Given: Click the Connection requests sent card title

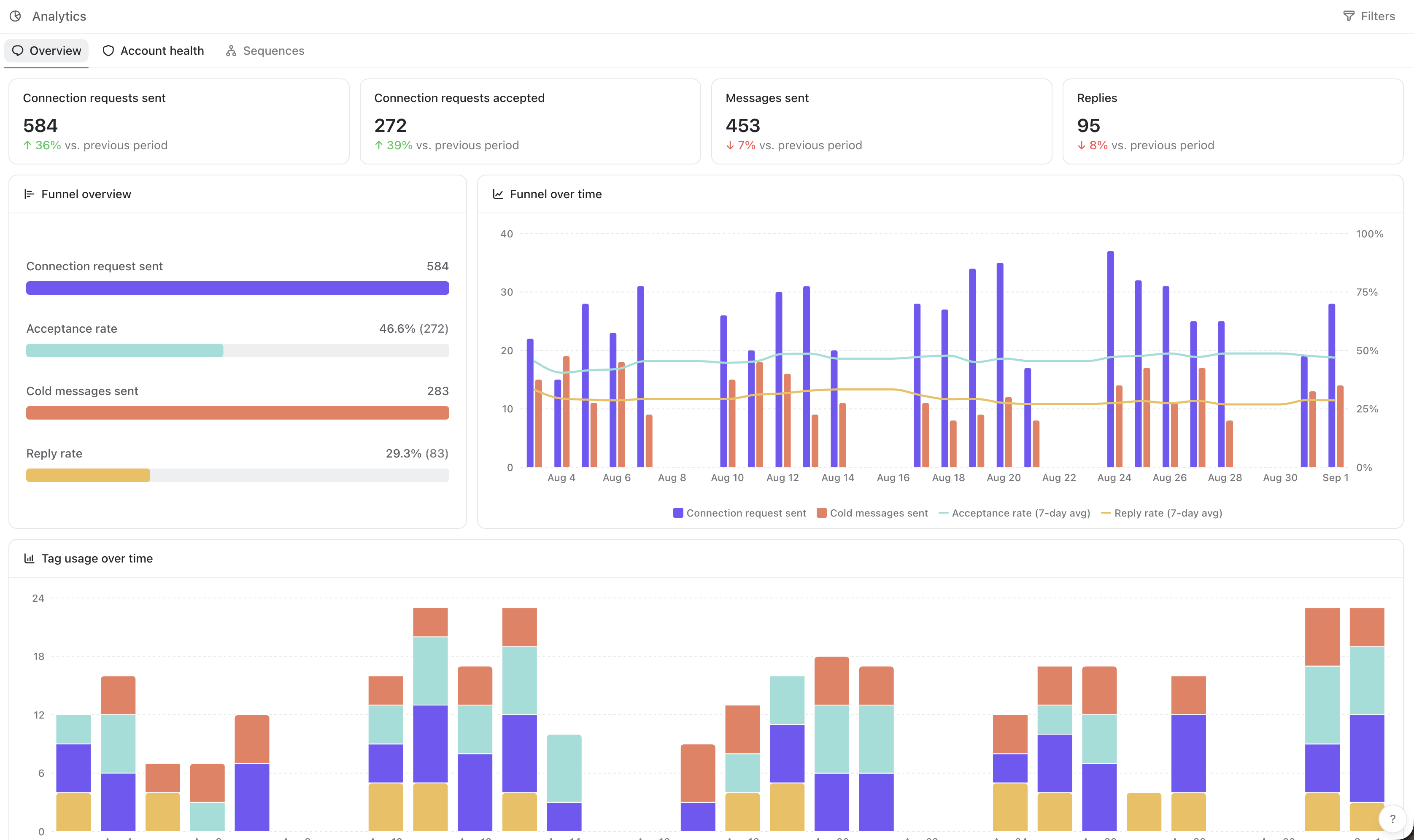Looking at the screenshot, I should (x=94, y=98).
